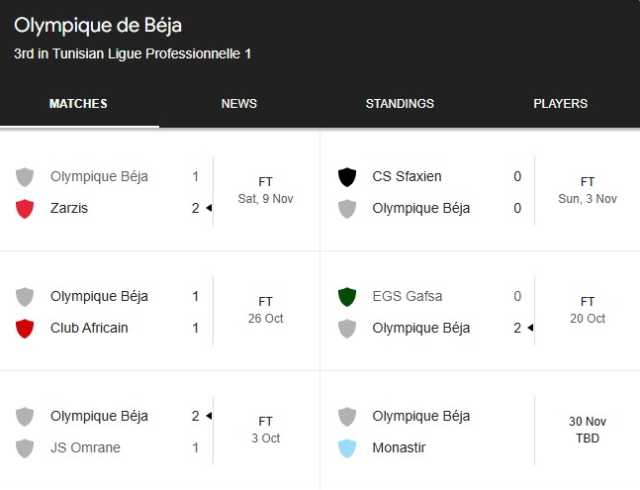The width and height of the screenshot is (640, 490).
Task: Click the 3rd in Tunisian Ligue Professionnelle 1 subtitle
Action: [133, 54]
